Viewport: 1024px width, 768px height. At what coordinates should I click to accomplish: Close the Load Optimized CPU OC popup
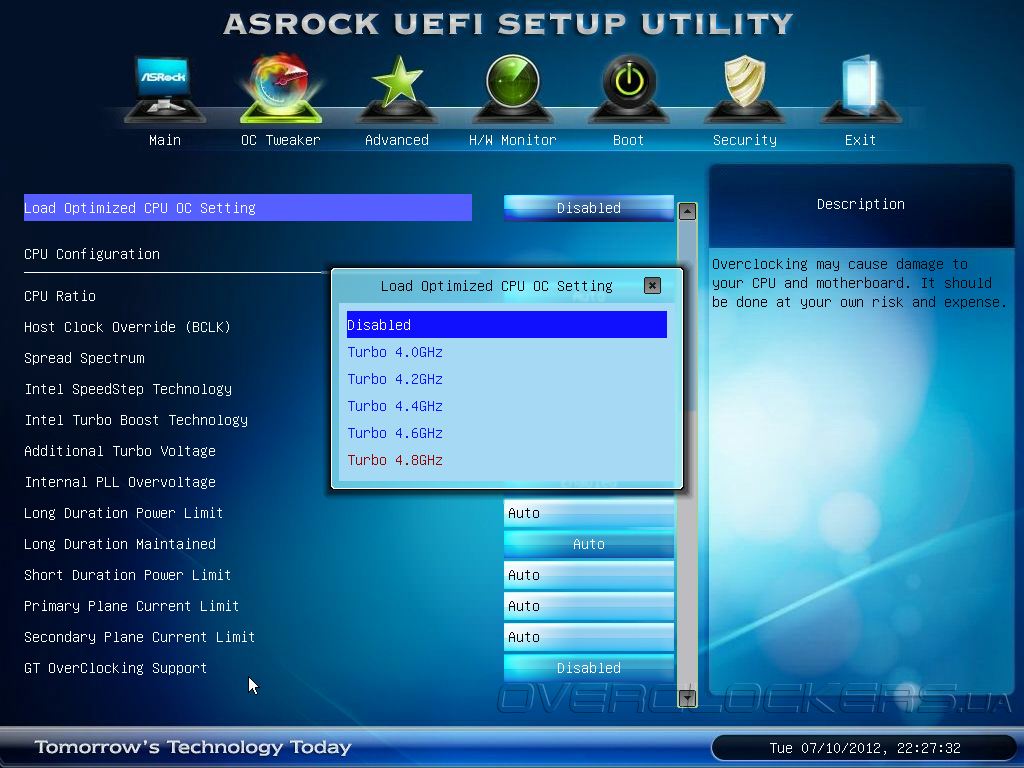[x=652, y=285]
